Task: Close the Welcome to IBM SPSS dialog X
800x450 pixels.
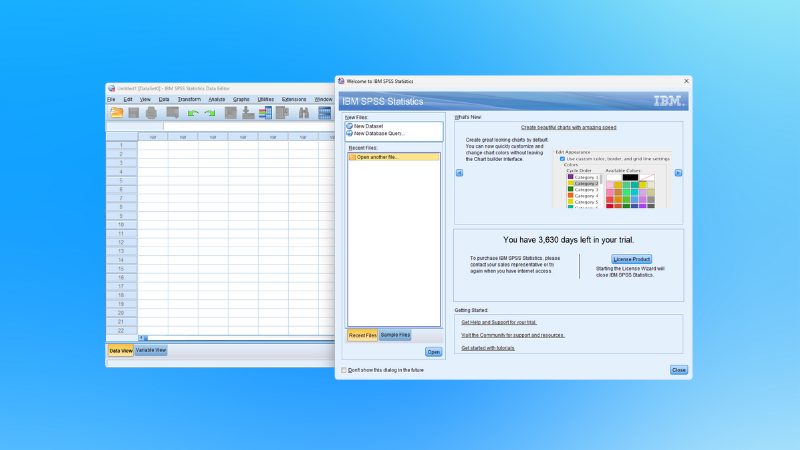Action: coord(686,81)
